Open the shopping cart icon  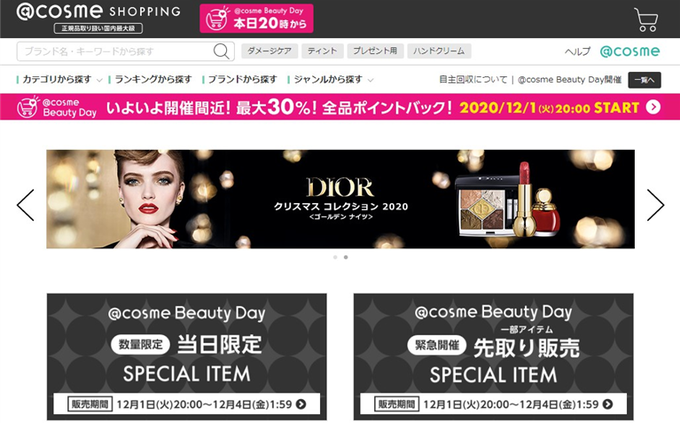pyautogui.click(x=646, y=20)
